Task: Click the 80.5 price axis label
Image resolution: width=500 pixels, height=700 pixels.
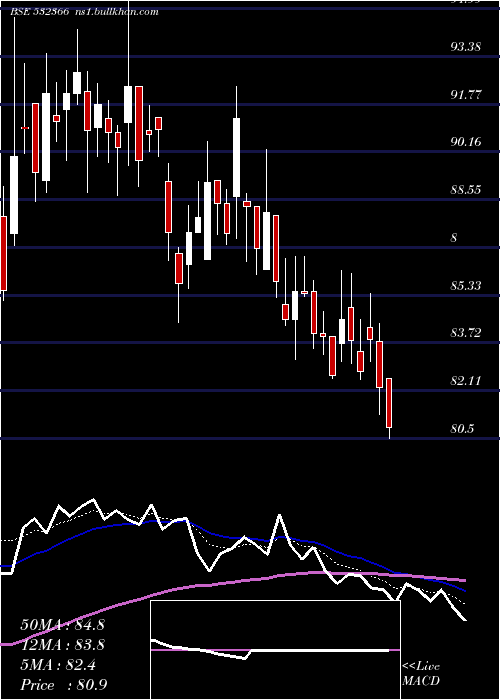Action: pos(462,429)
